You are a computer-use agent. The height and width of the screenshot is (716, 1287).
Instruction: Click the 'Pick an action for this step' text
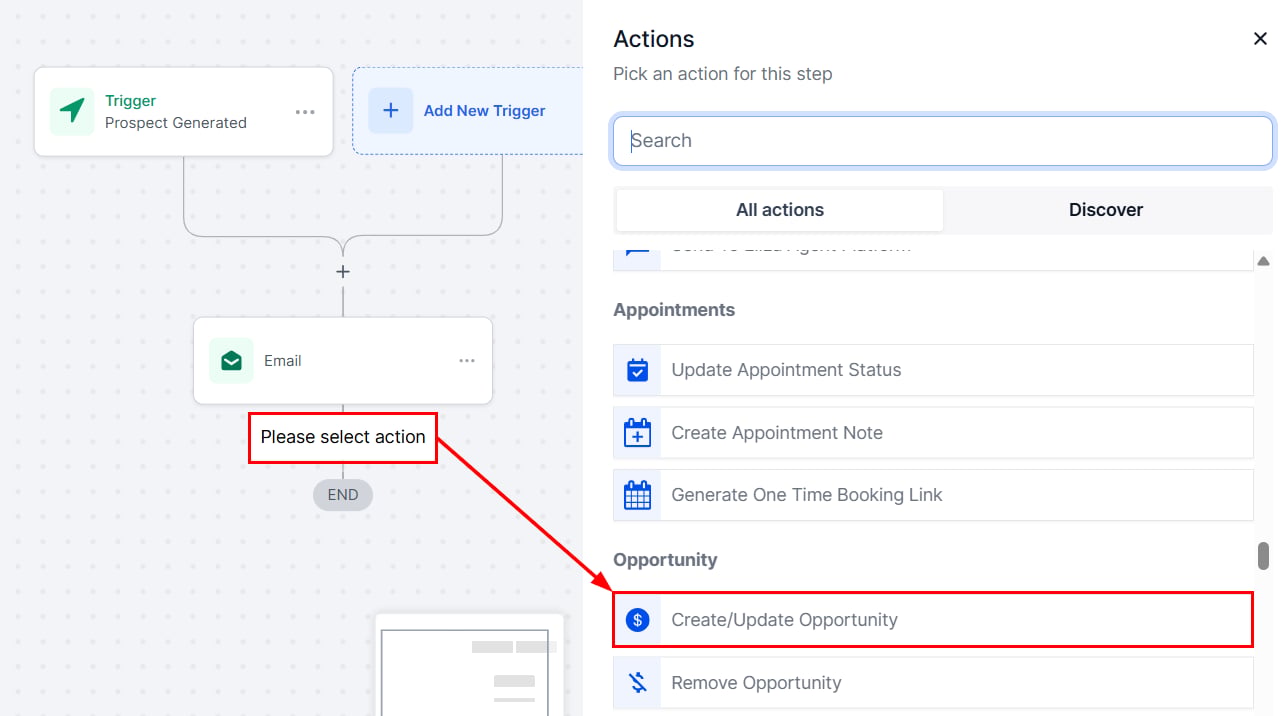(x=723, y=74)
